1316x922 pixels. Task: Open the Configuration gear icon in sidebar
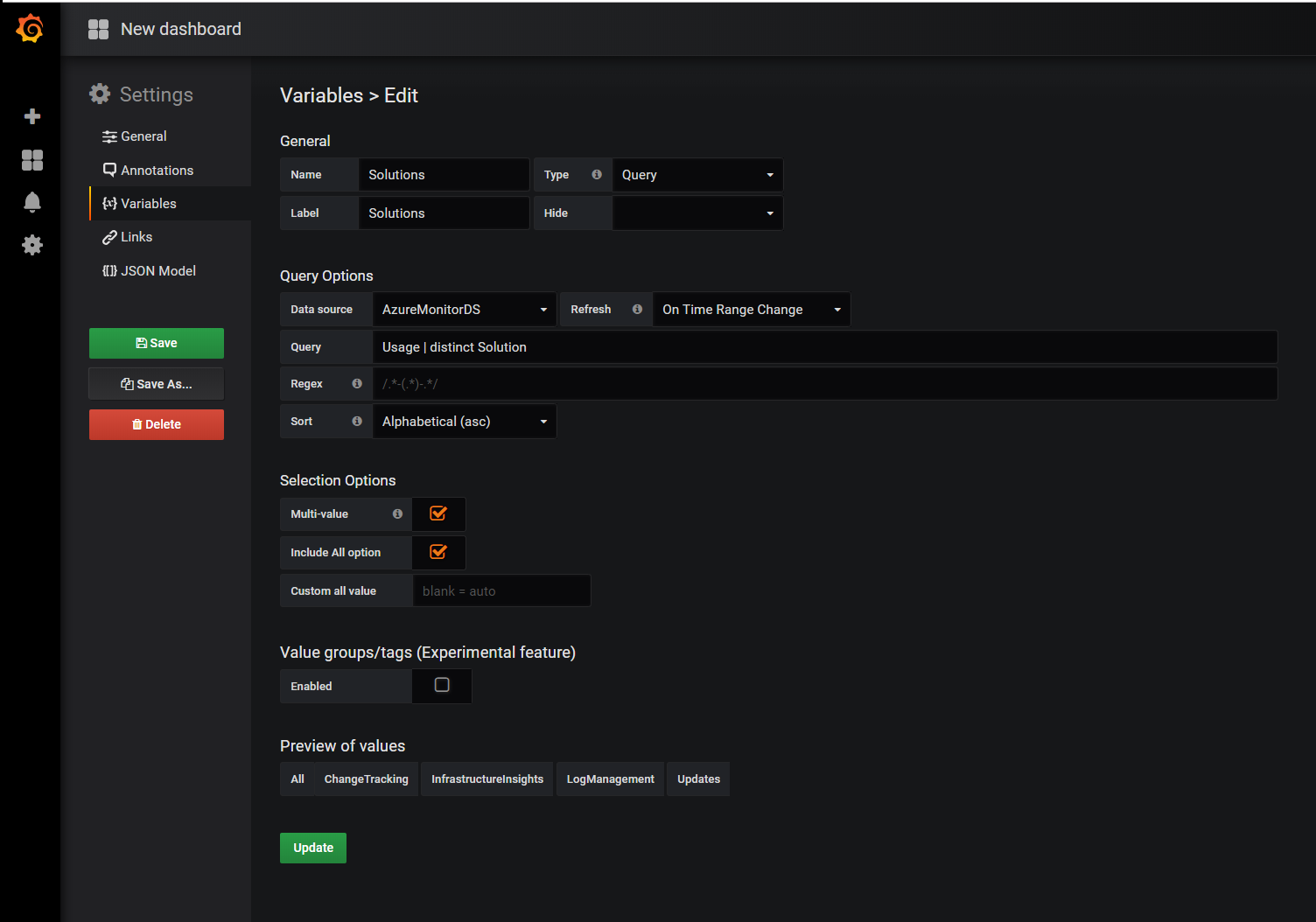(x=32, y=245)
